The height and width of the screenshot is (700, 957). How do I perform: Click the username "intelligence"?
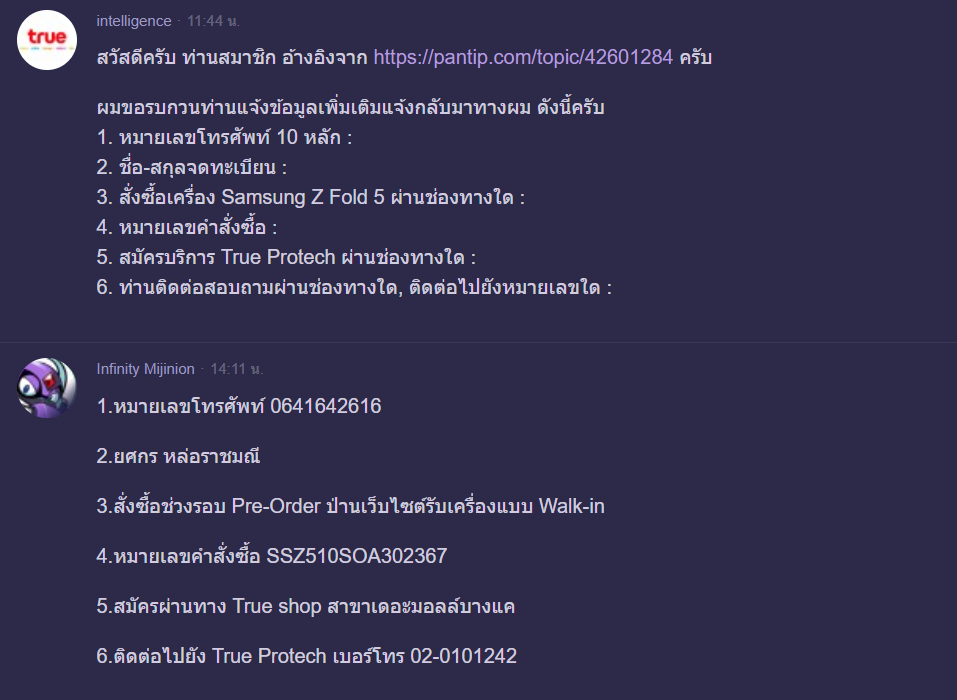134,21
